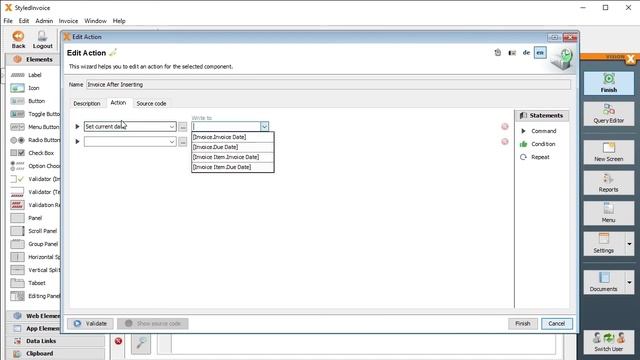Image resolution: width=640 pixels, height=360 pixels.
Task: Switch language to en
Action: [540, 53]
